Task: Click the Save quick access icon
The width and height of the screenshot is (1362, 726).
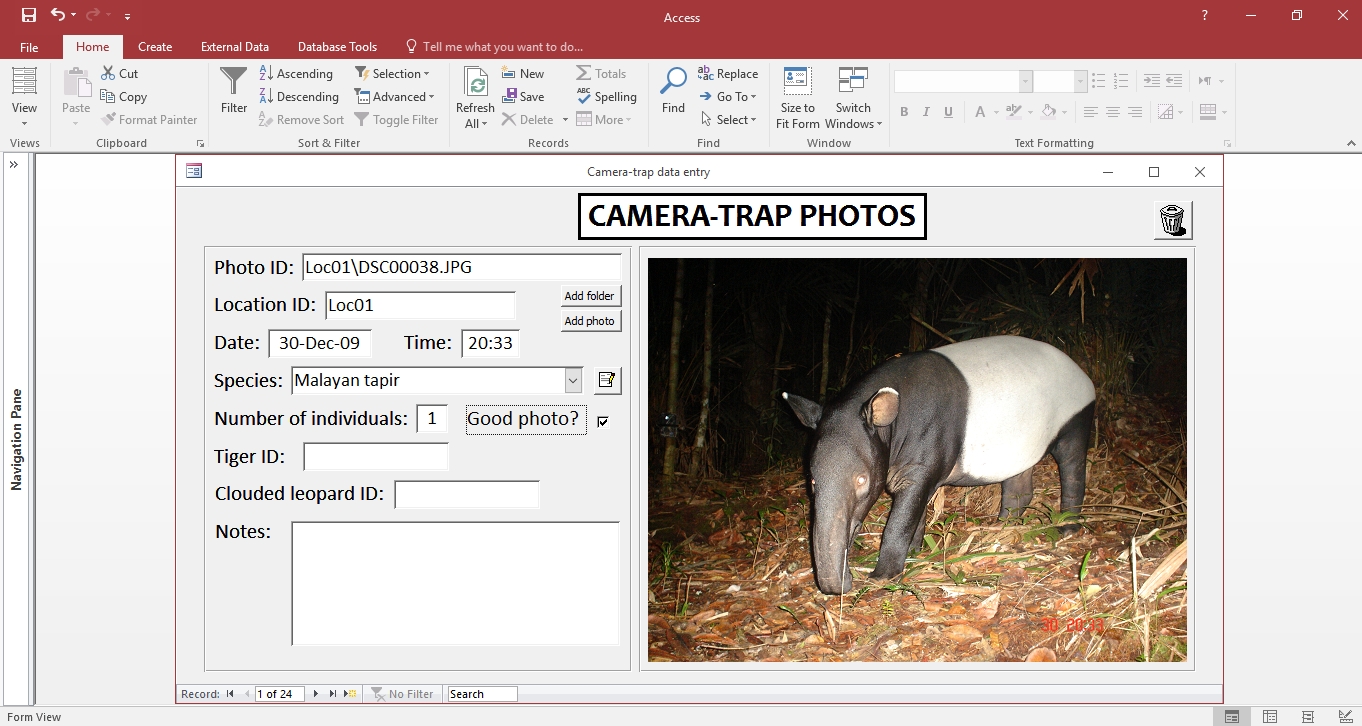Action: (28, 15)
